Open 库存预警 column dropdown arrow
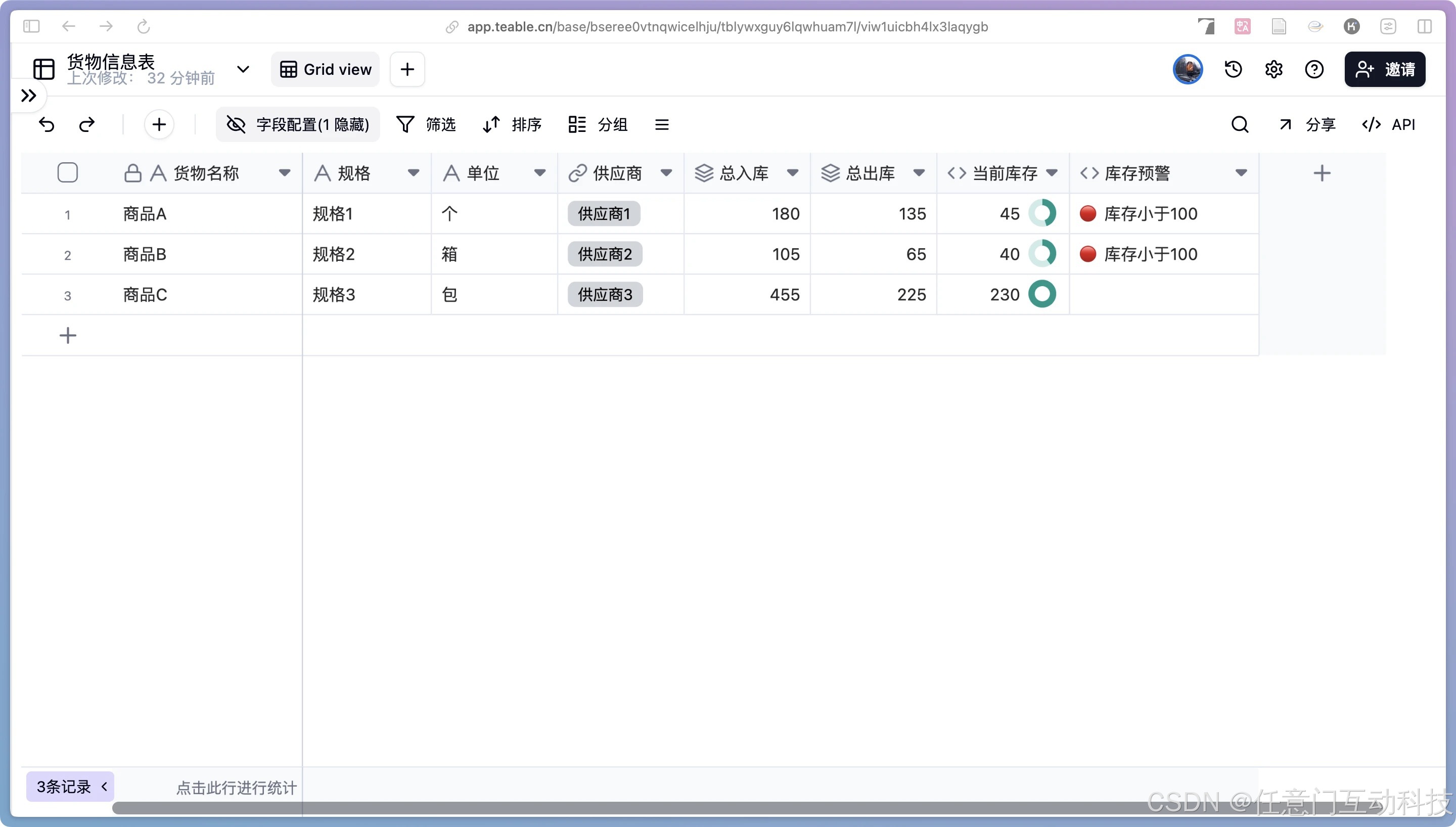This screenshot has width=1456, height=827. tap(1241, 173)
